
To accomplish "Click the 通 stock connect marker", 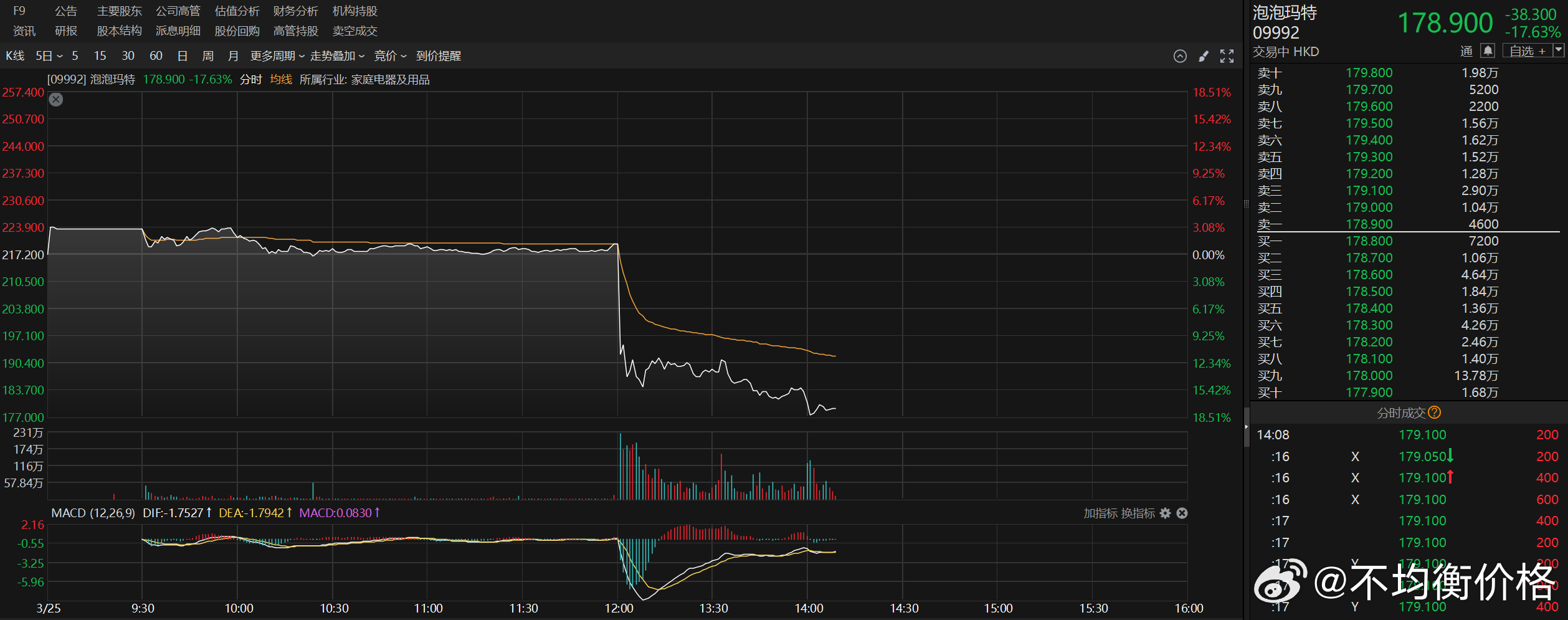I will (1466, 51).
